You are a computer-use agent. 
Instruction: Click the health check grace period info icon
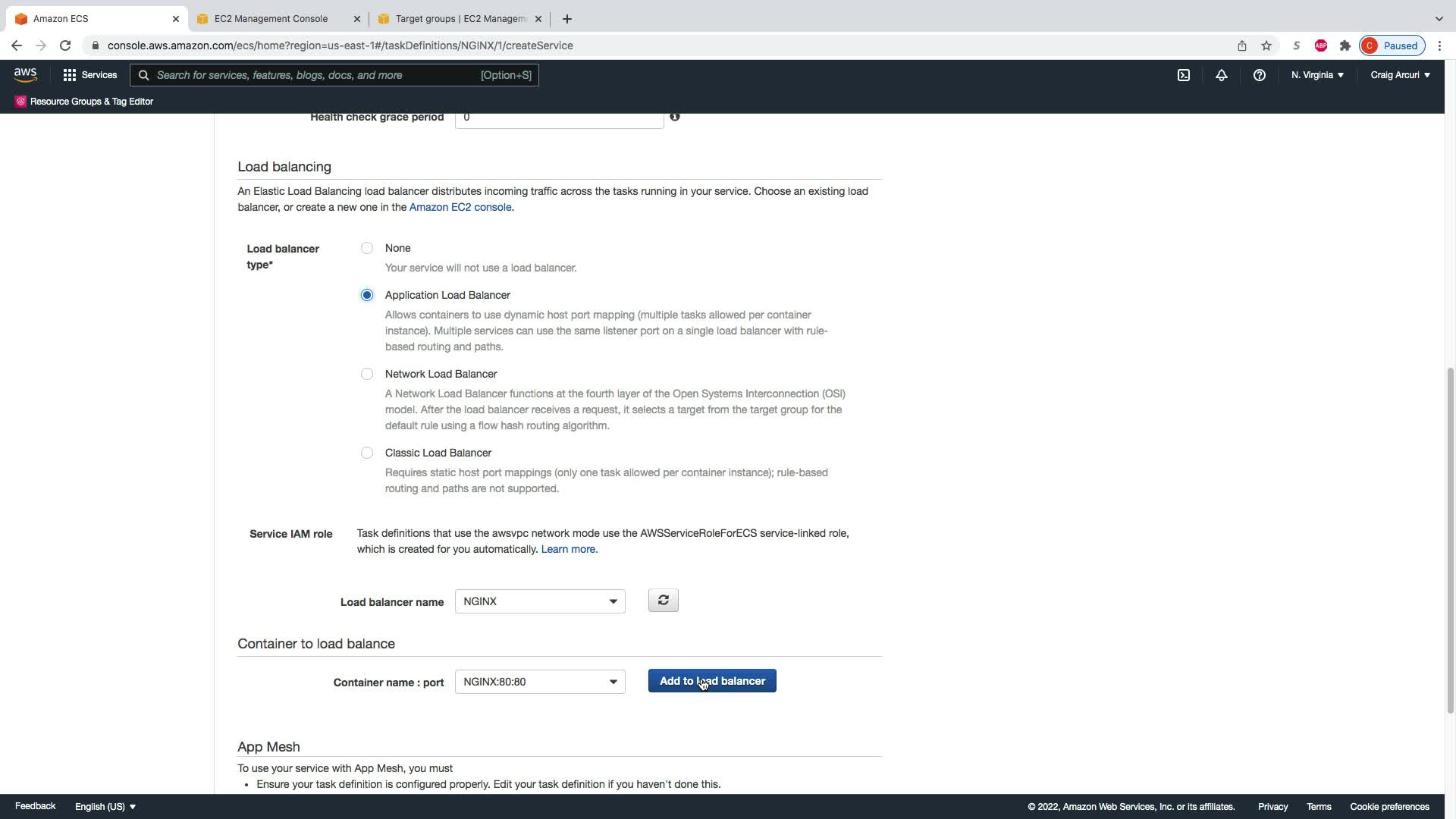coord(674,117)
